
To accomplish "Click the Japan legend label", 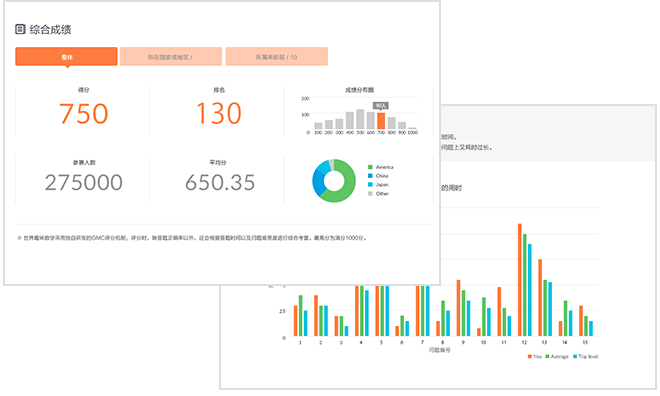I will (x=382, y=185).
